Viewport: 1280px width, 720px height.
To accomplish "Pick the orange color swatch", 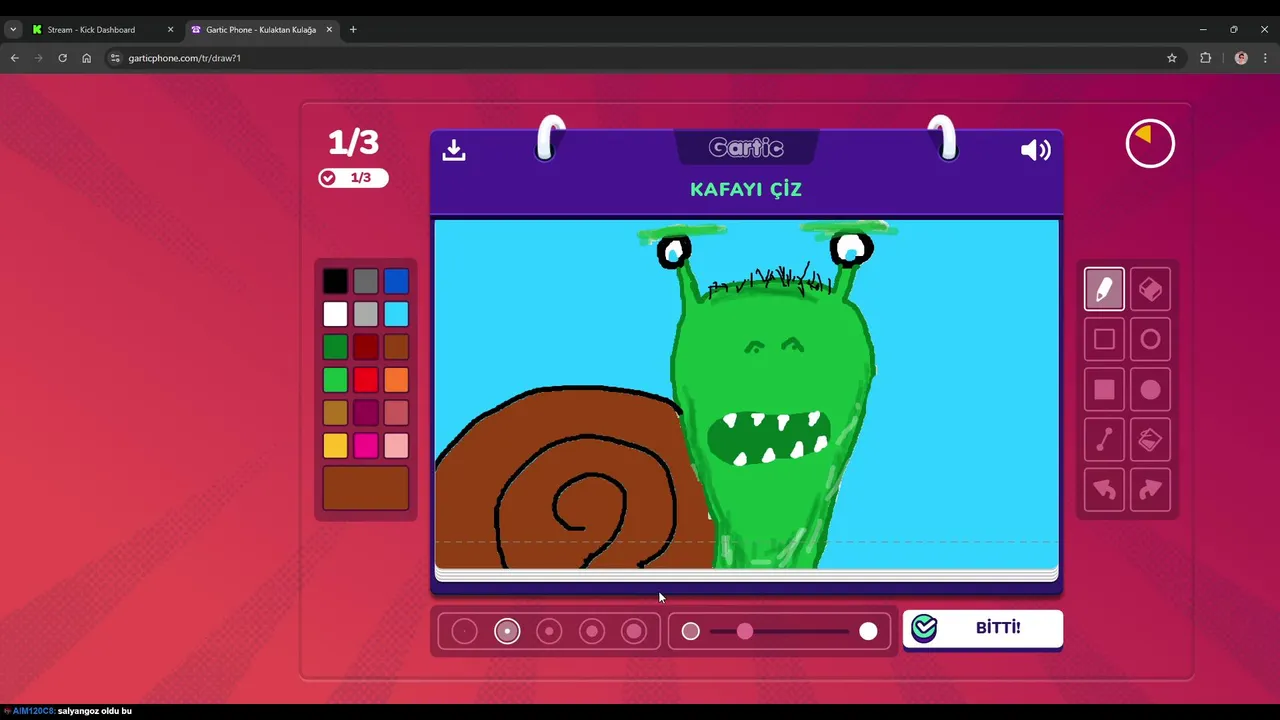I will point(396,380).
